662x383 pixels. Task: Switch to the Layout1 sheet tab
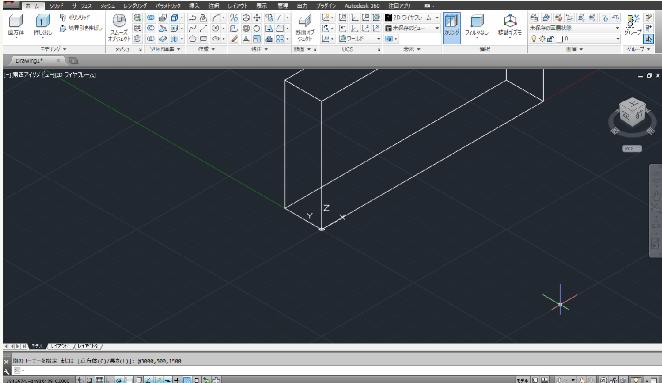pyautogui.click(x=61, y=346)
